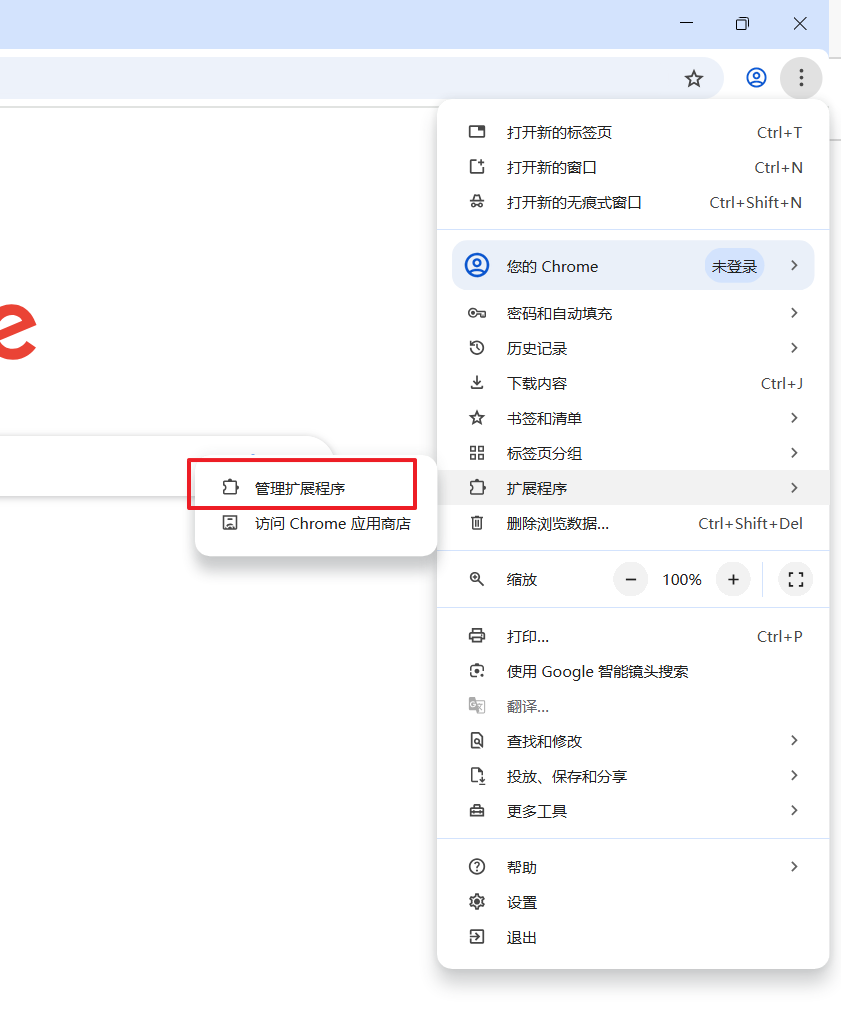Click the trash icon for 删除浏览数据
The height and width of the screenshot is (1013, 841).
(x=477, y=523)
